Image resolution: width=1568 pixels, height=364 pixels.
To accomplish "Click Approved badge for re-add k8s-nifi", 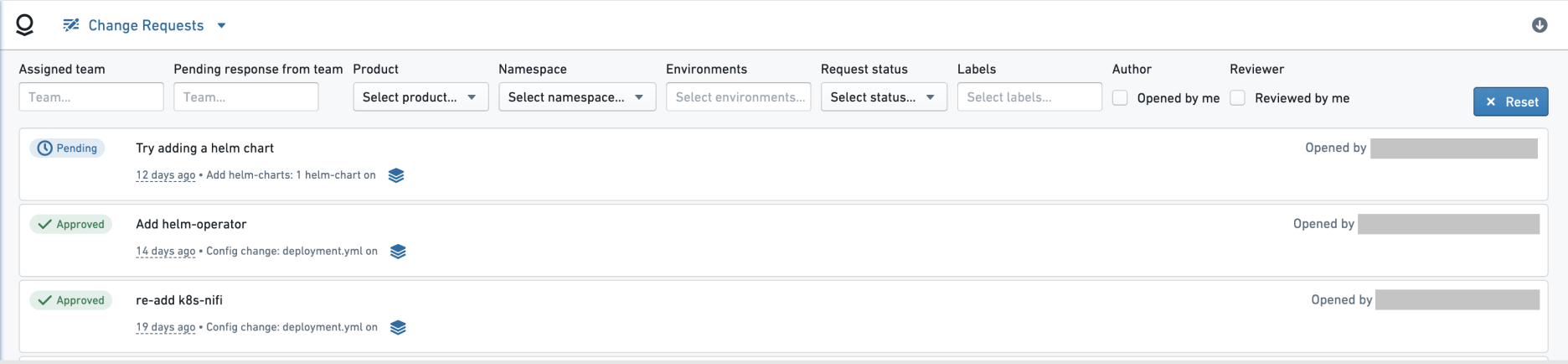I will 70,300.
